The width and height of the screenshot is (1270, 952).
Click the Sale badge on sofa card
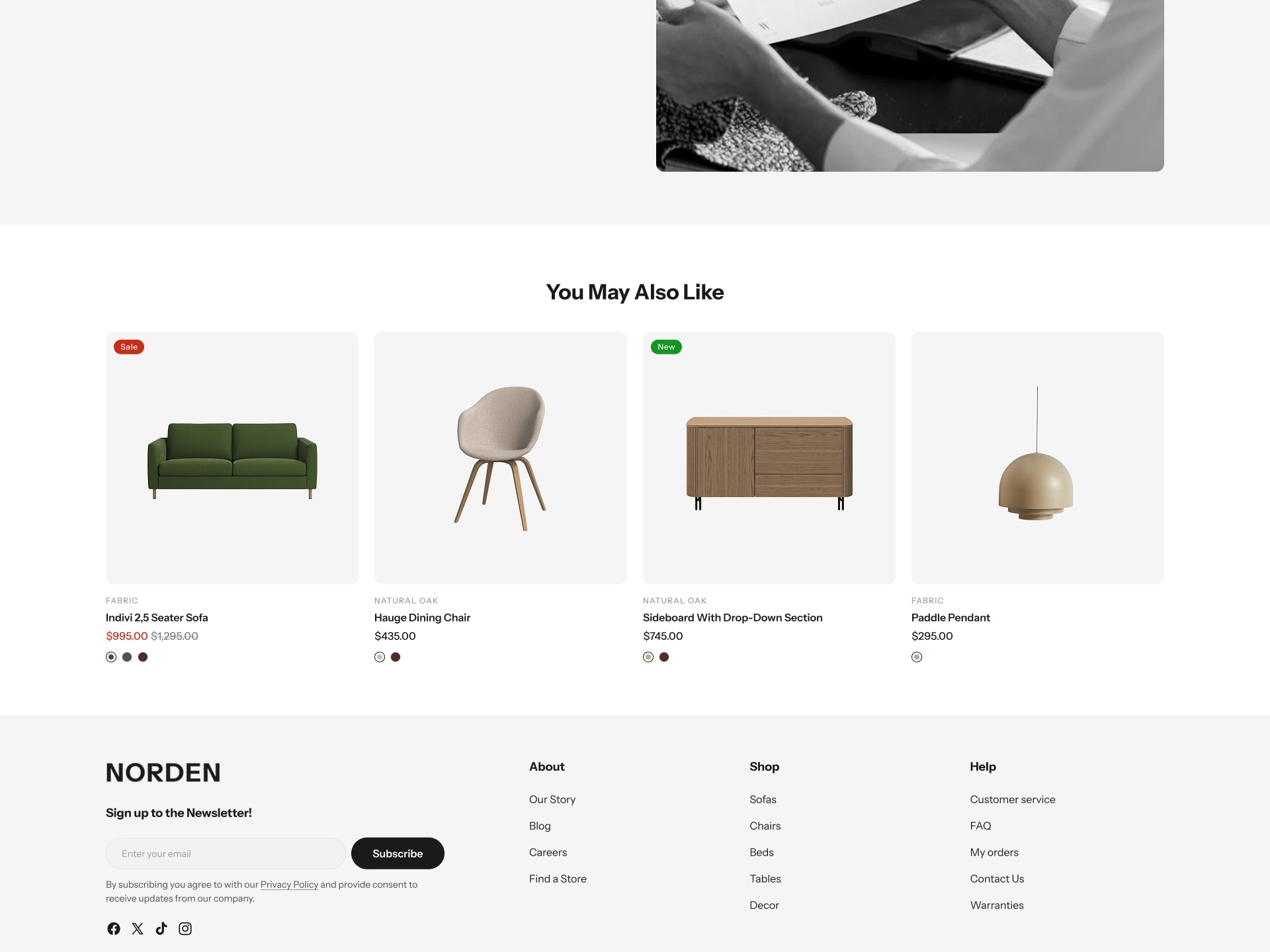[x=129, y=347]
